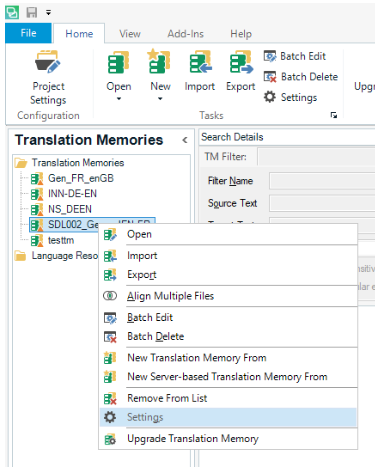Image resolution: width=375 pixels, height=467 pixels.
Task: Expand the dropdown arrow under Open
Action: click(x=119, y=99)
